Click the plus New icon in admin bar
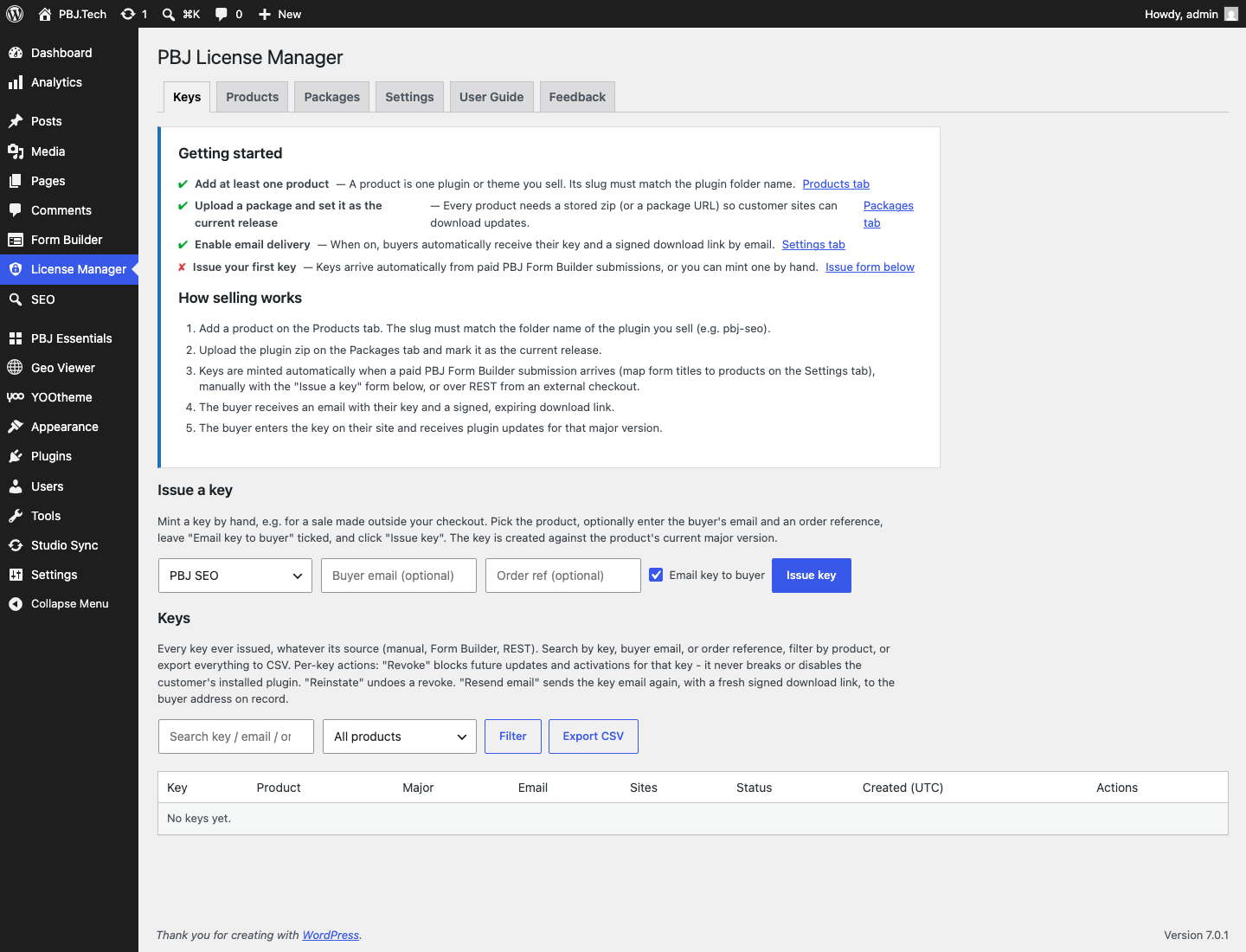Viewport: 1246px width, 952px height. click(x=265, y=14)
